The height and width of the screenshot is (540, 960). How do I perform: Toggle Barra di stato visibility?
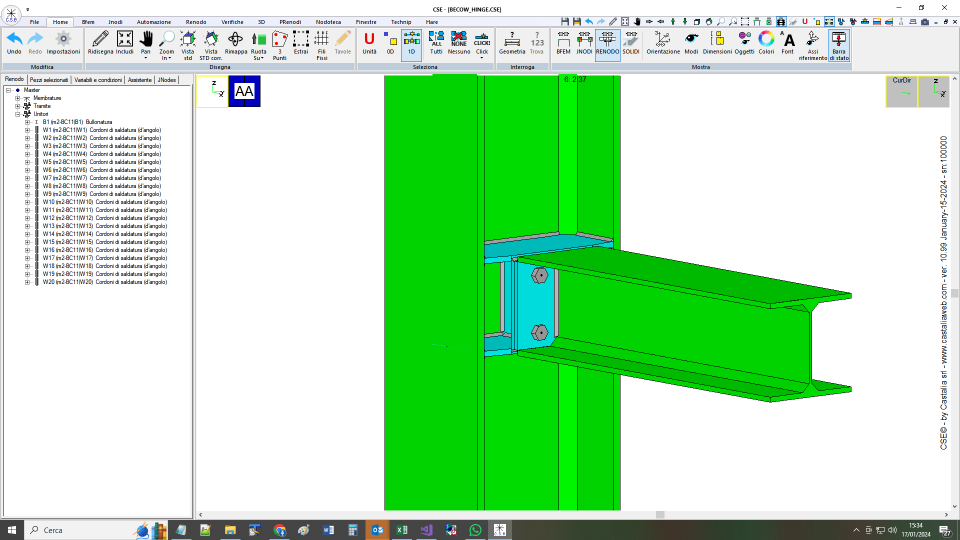pyautogui.click(x=839, y=45)
